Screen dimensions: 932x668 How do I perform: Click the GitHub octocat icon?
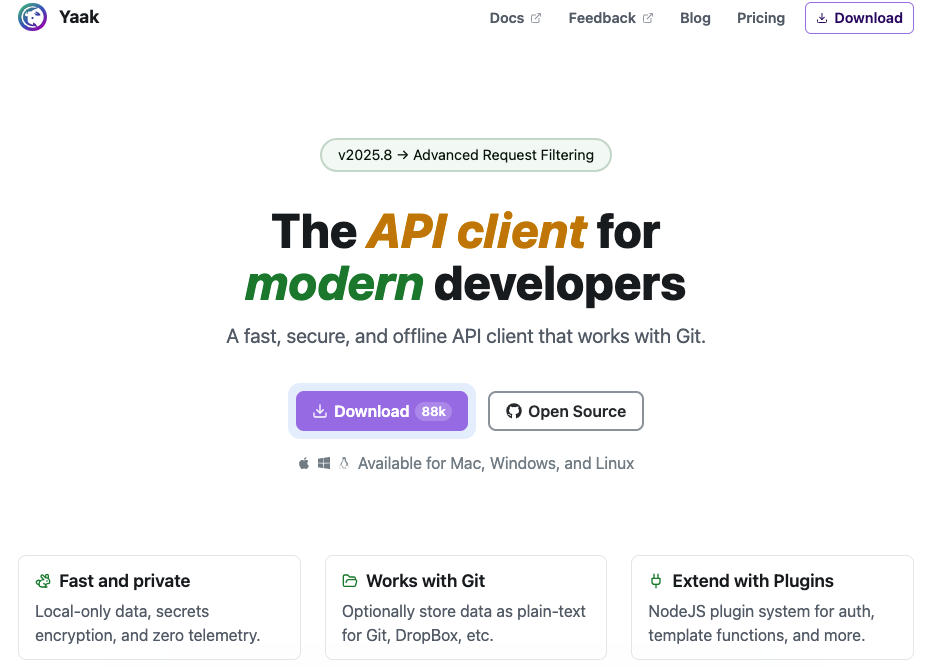[514, 411]
